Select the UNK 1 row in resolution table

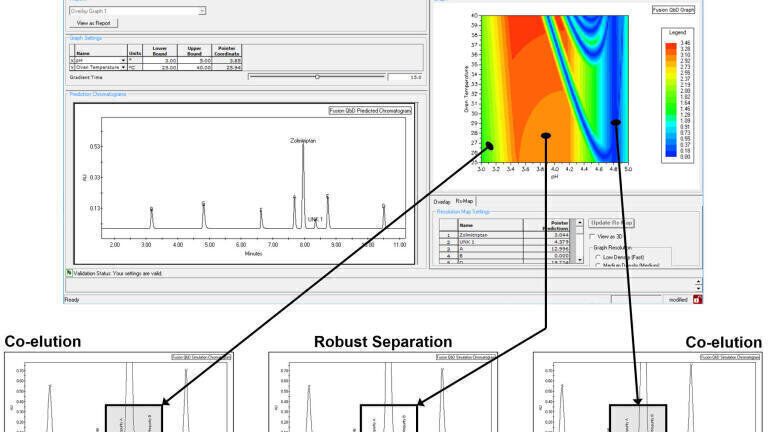point(504,242)
